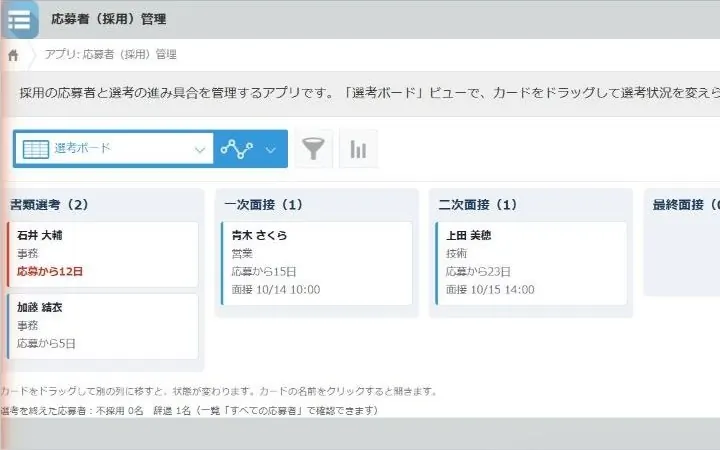This screenshot has width=720, height=450.
Task: Click the app description text 採用の応募者と選考
Action: coord(370,93)
